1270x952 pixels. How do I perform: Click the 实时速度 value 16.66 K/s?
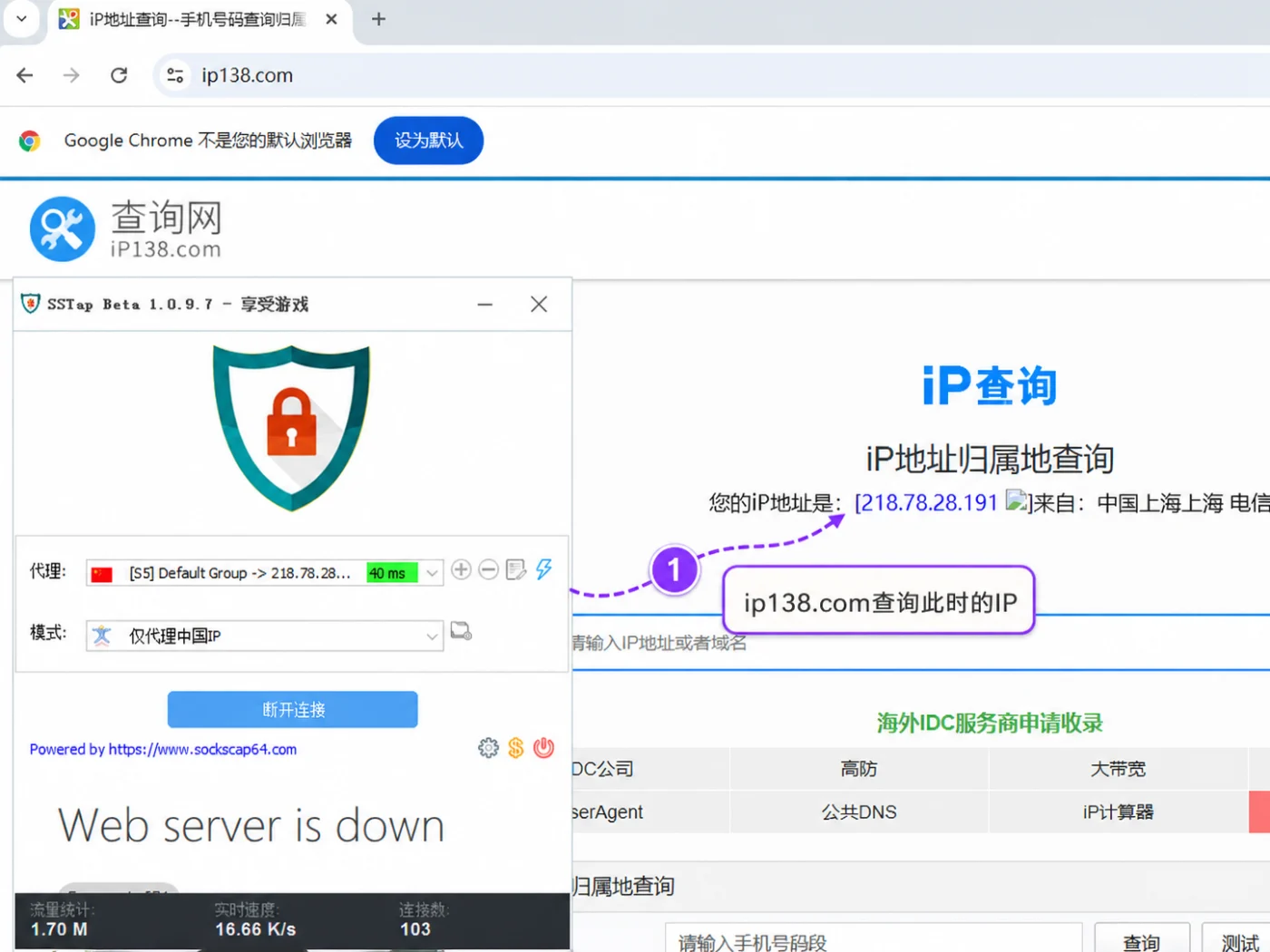(255, 929)
